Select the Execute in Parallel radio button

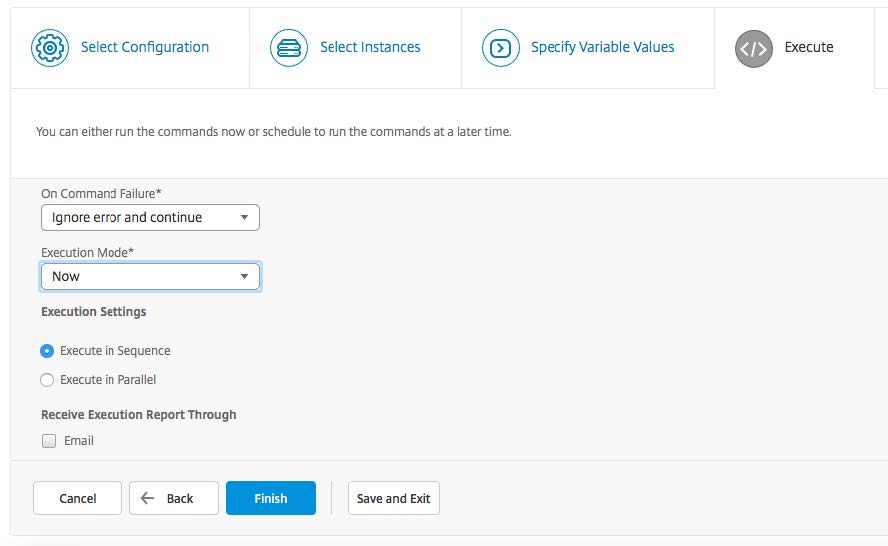click(x=47, y=380)
